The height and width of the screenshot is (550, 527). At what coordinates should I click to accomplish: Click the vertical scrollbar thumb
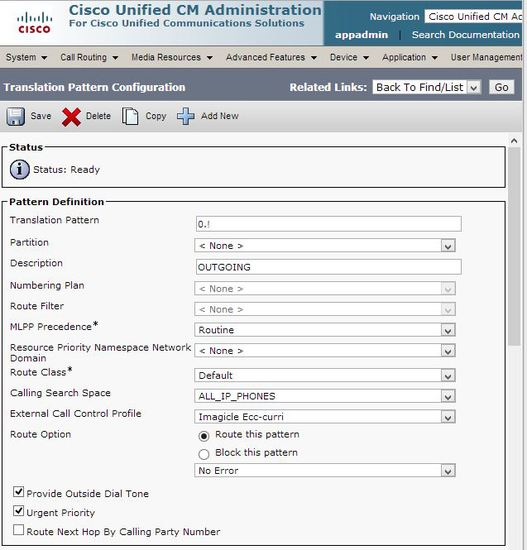coord(514,247)
